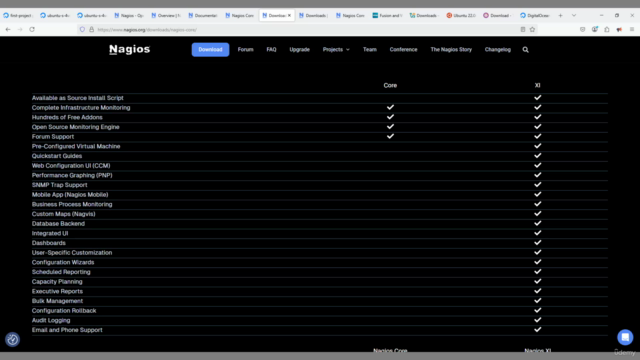Click the padlock site info icon

(x=91, y=29)
